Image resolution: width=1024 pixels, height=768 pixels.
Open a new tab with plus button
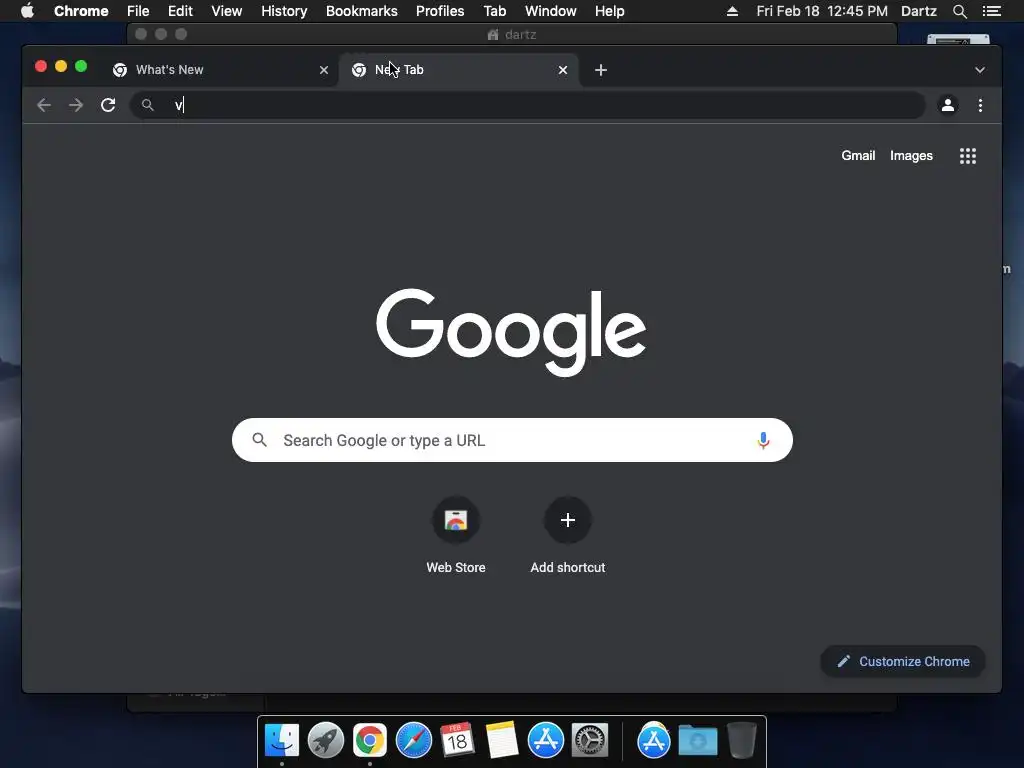click(x=601, y=70)
